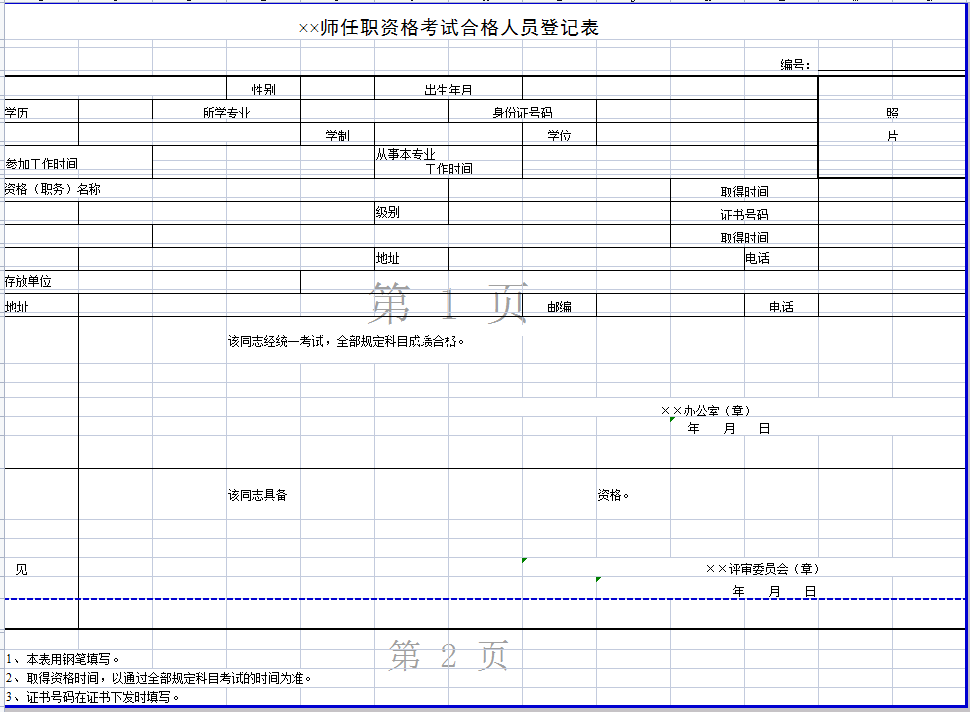Click the ××评审委员会（章） cell
Image resolution: width=970 pixels, height=712 pixels.
[762, 568]
